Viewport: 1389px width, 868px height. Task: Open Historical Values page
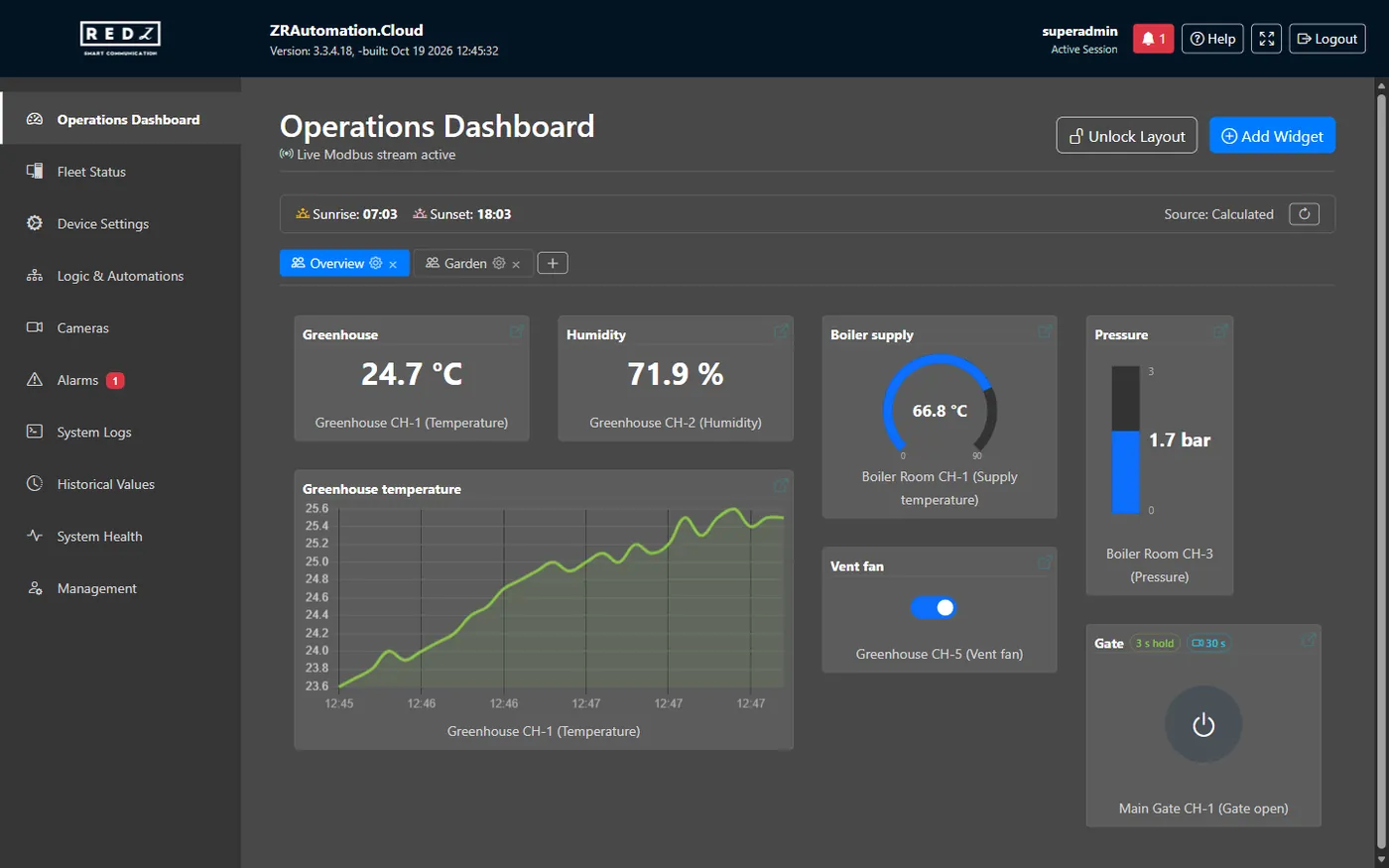(x=120, y=484)
